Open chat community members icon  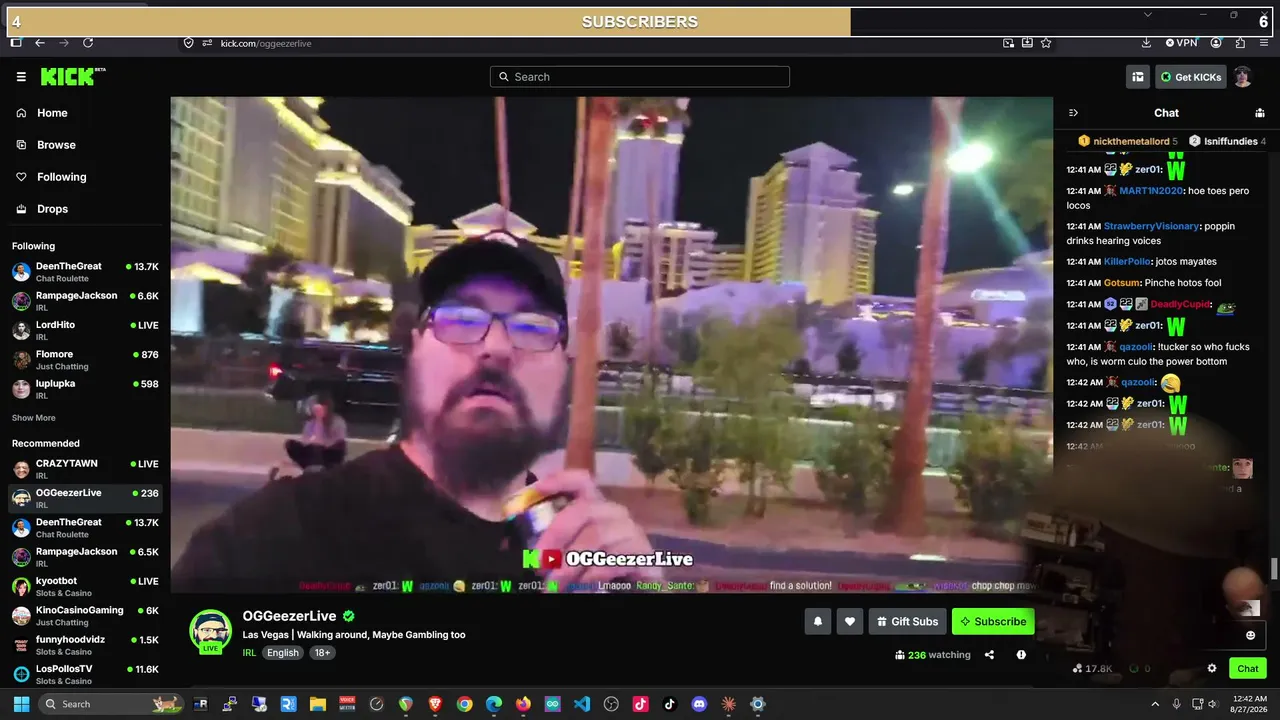[x=1259, y=113]
